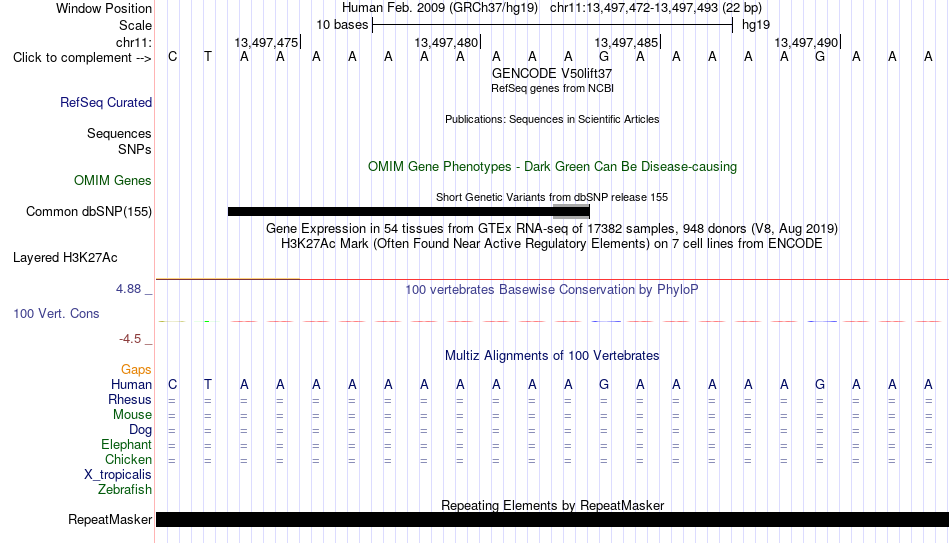Select the gray dbSNP variant segment

[571, 212]
